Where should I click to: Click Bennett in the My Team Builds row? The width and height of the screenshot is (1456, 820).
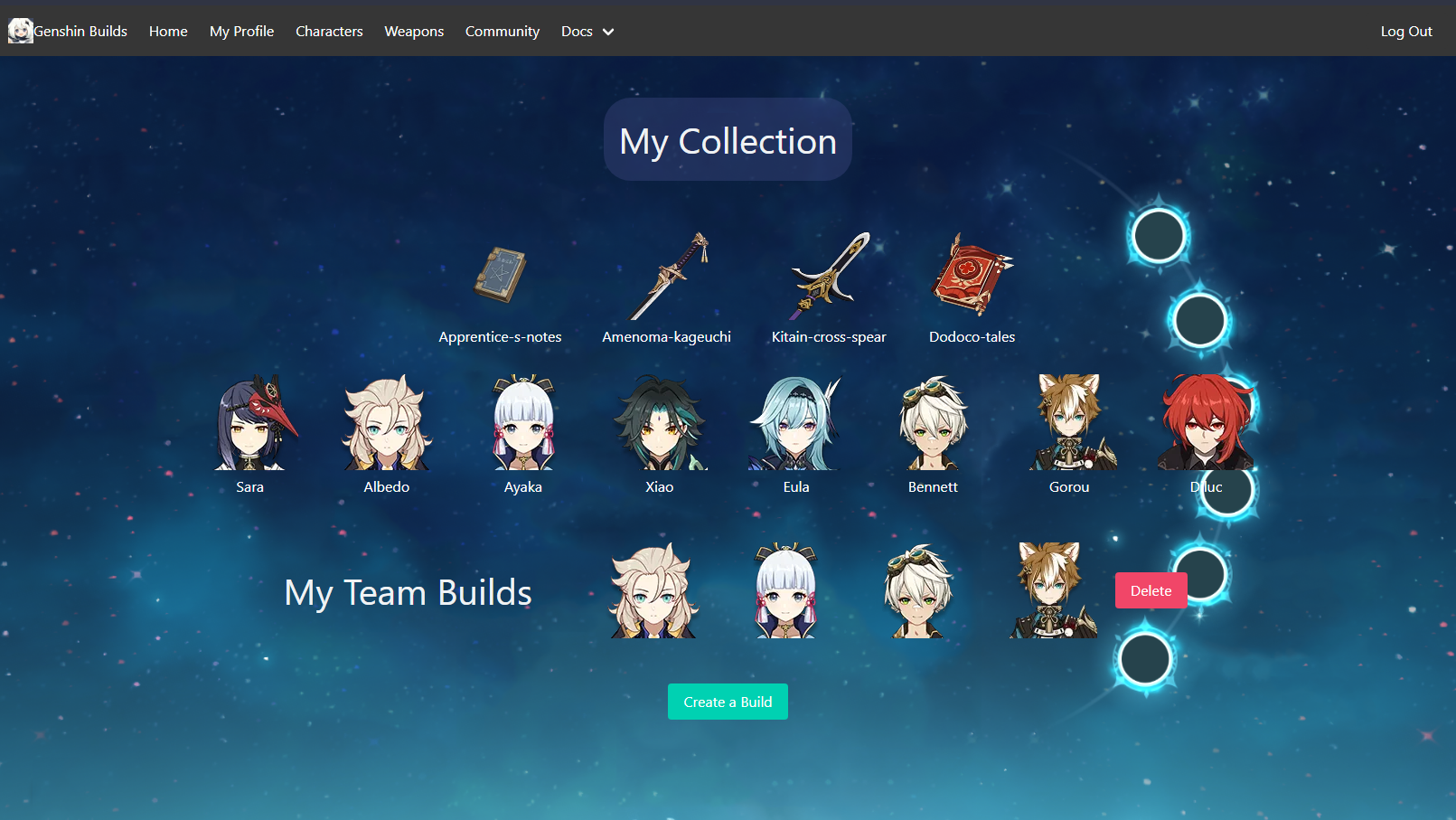[917, 590]
